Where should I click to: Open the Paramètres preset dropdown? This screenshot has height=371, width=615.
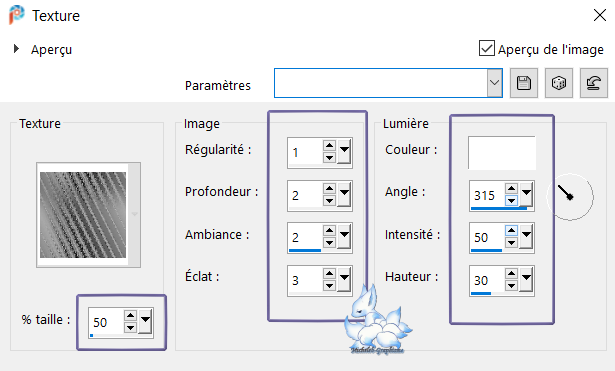point(495,83)
